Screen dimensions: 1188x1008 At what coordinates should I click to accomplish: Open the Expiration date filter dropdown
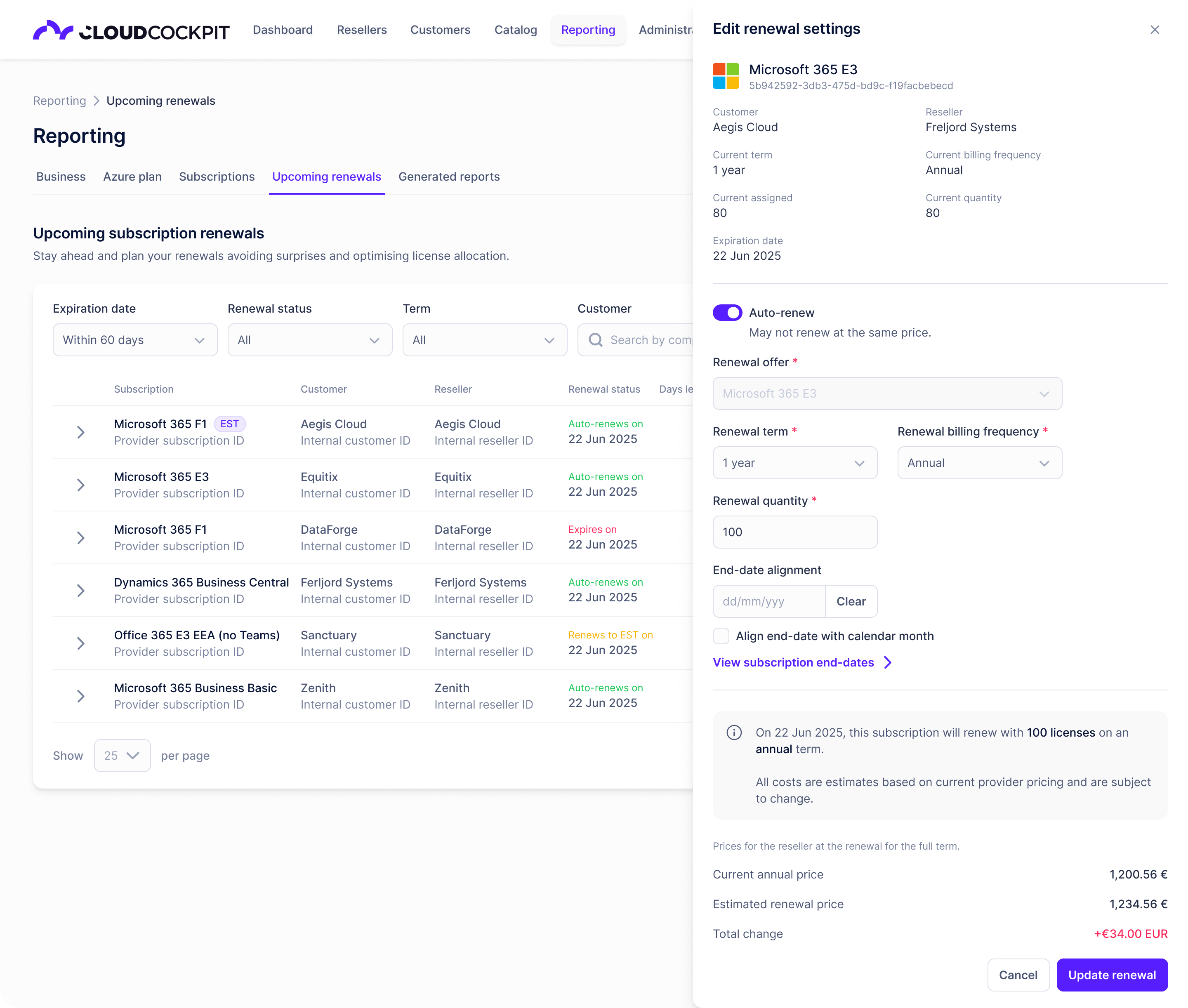(x=135, y=340)
